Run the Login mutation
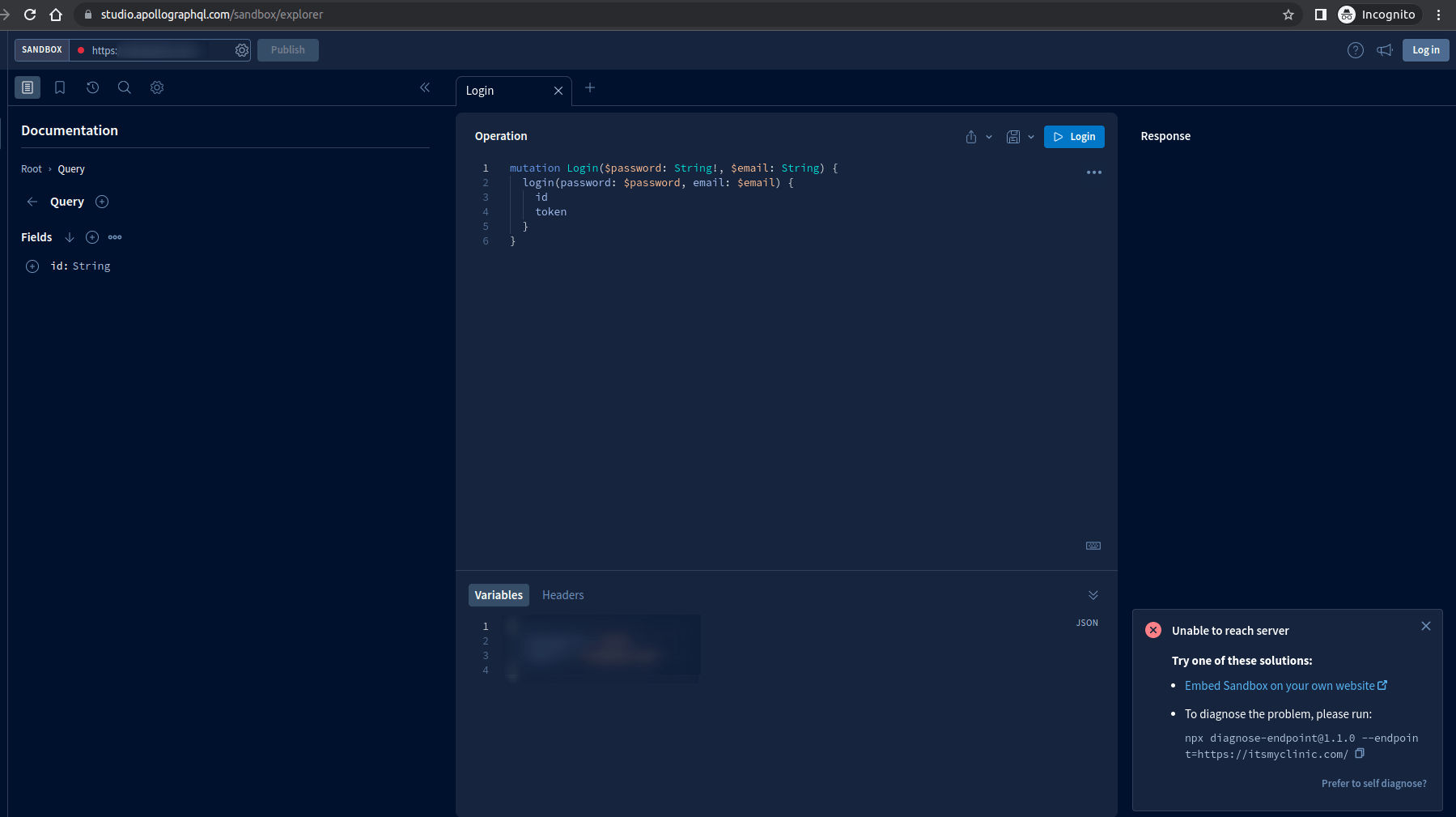 1074,137
